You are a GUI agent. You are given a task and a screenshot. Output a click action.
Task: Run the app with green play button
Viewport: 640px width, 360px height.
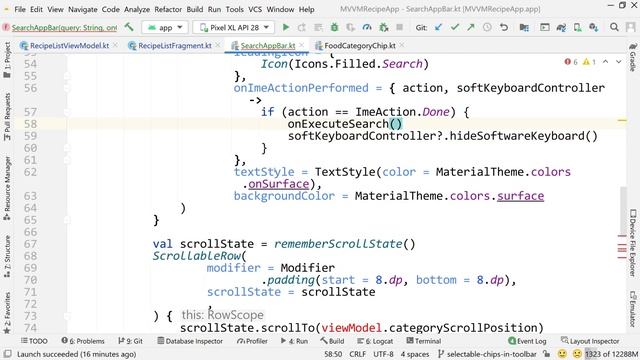[286, 27]
